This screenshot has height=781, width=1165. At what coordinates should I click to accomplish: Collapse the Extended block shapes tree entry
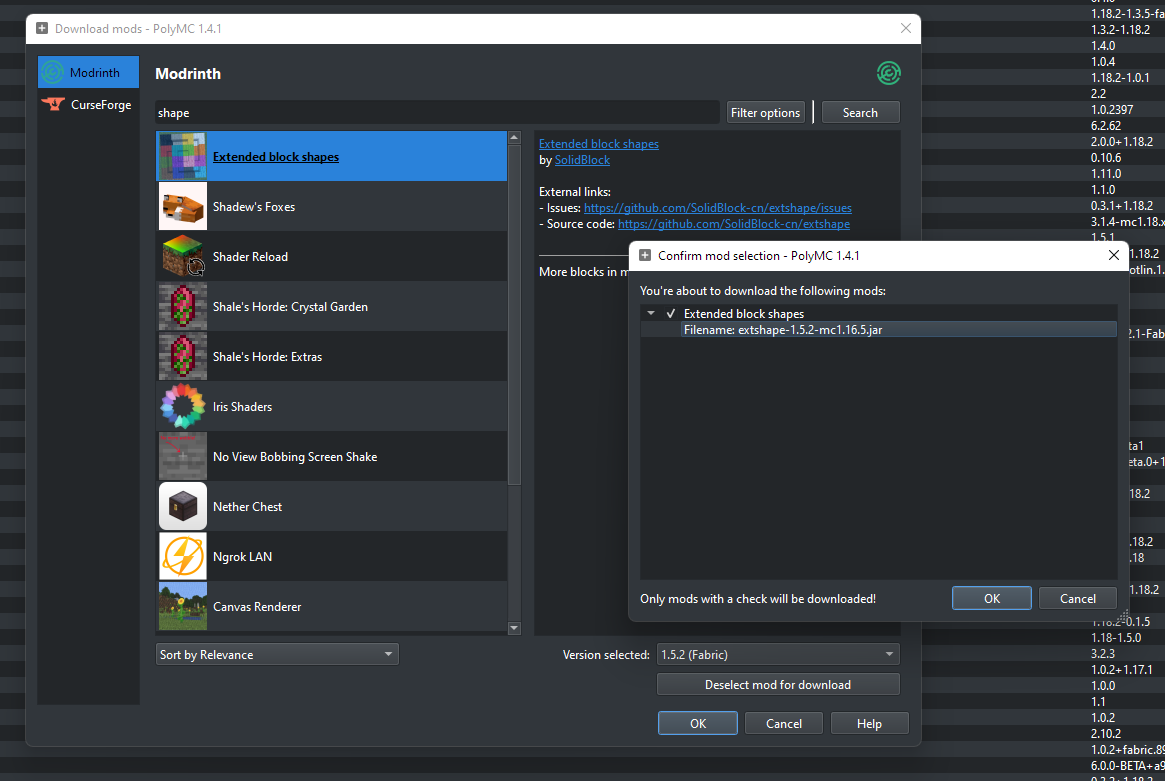point(649,313)
